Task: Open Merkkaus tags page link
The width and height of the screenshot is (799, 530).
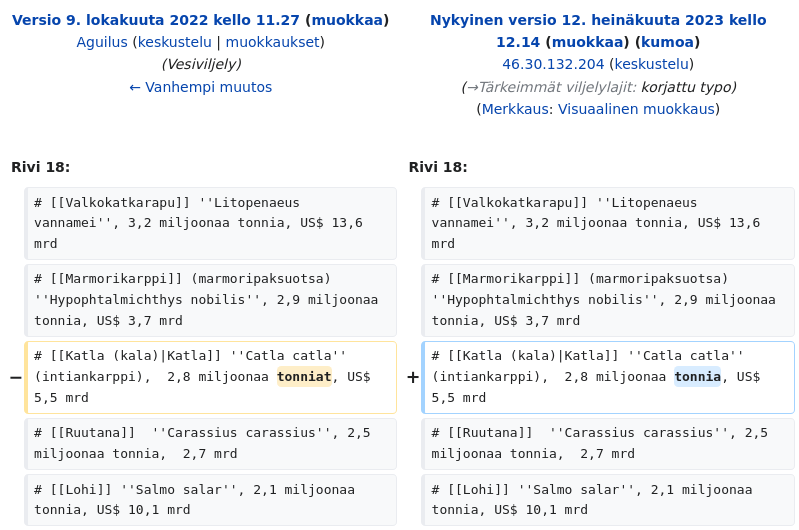Action: (515, 109)
